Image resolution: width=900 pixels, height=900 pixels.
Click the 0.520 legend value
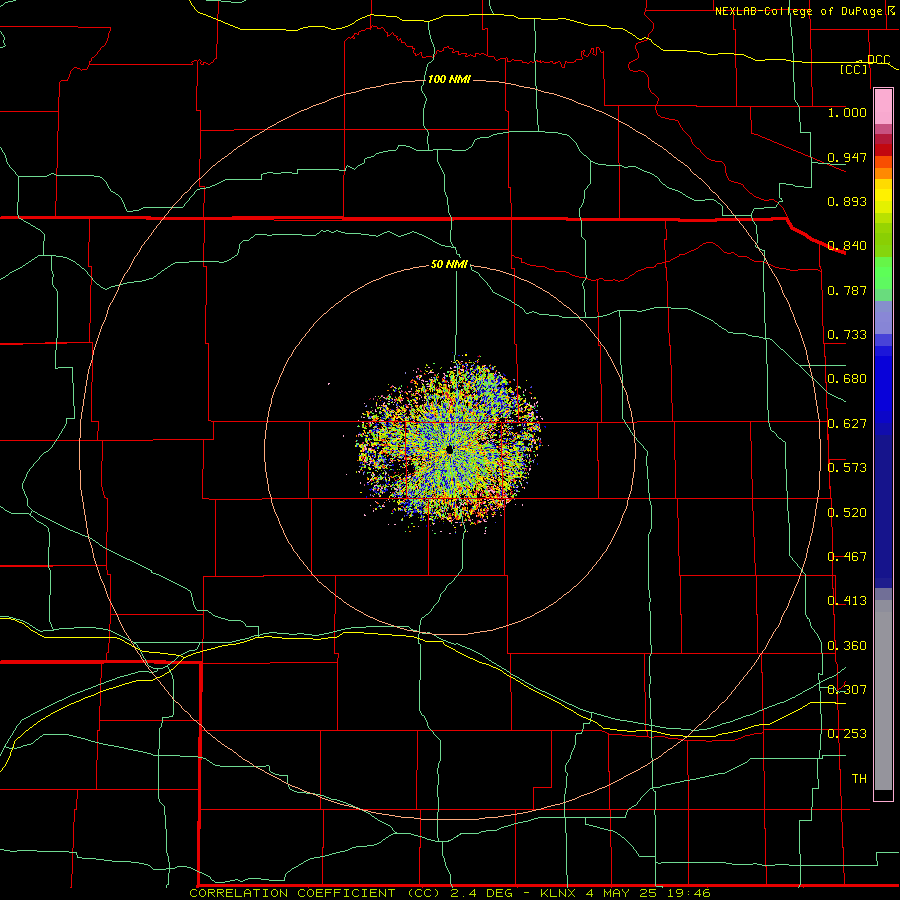pos(847,513)
